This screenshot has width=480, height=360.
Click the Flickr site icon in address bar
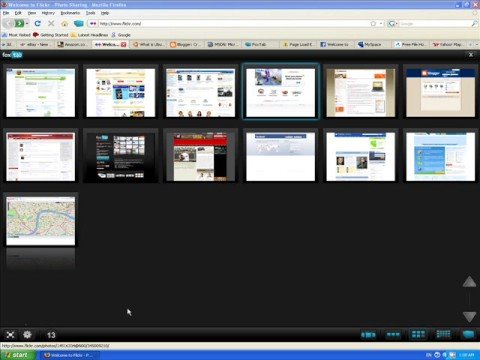coord(93,24)
